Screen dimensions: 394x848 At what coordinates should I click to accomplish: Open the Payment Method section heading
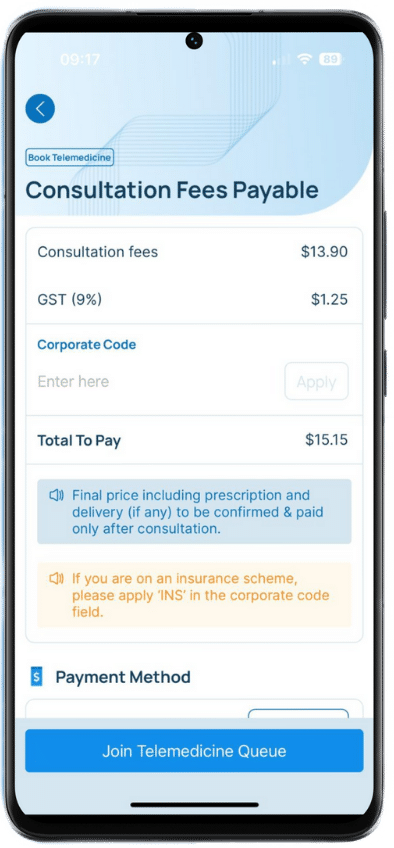click(x=123, y=677)
